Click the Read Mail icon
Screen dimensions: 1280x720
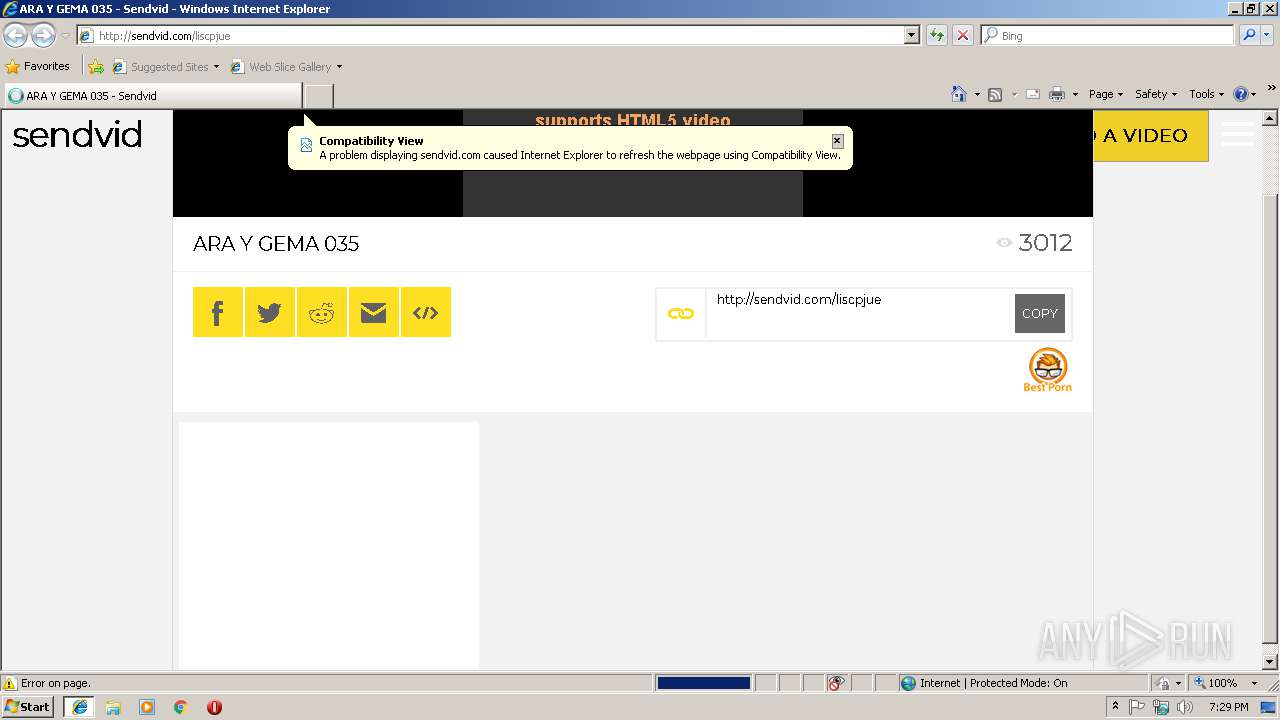click(1033, 94)
